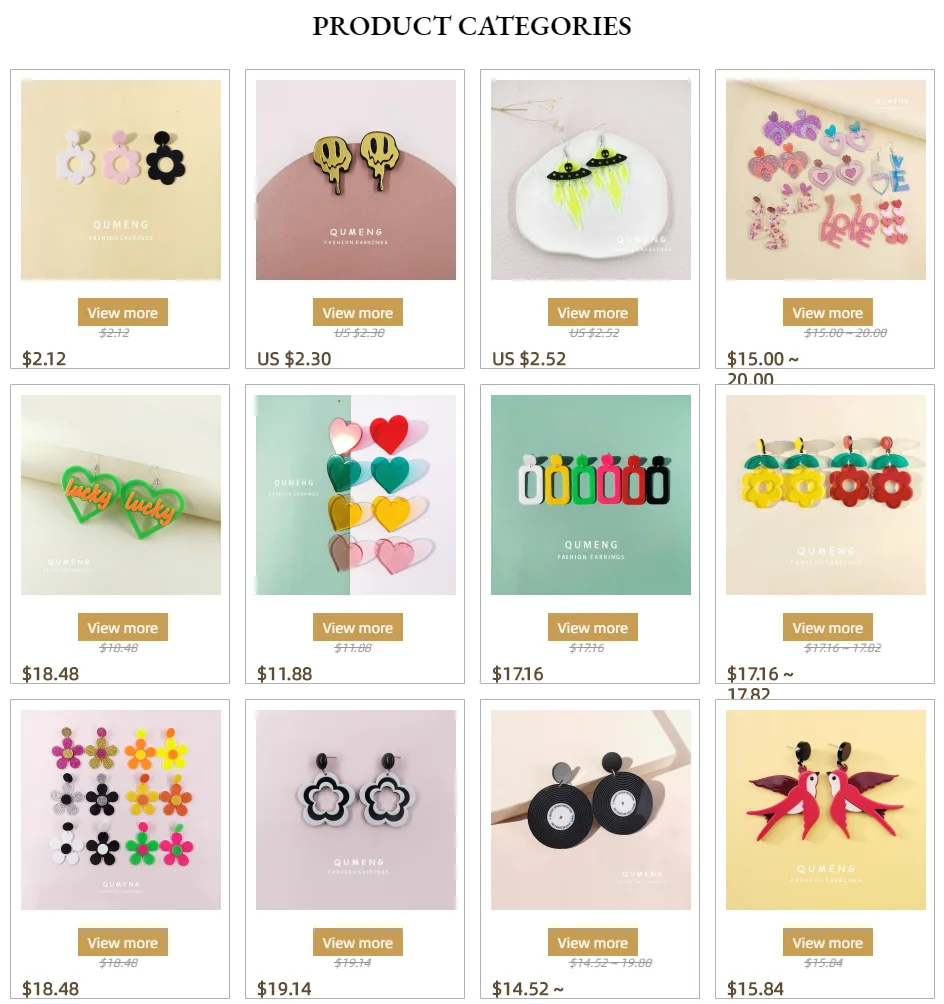Open the black and white flower earrings image
944x1004 pixels.
point(356,810)
